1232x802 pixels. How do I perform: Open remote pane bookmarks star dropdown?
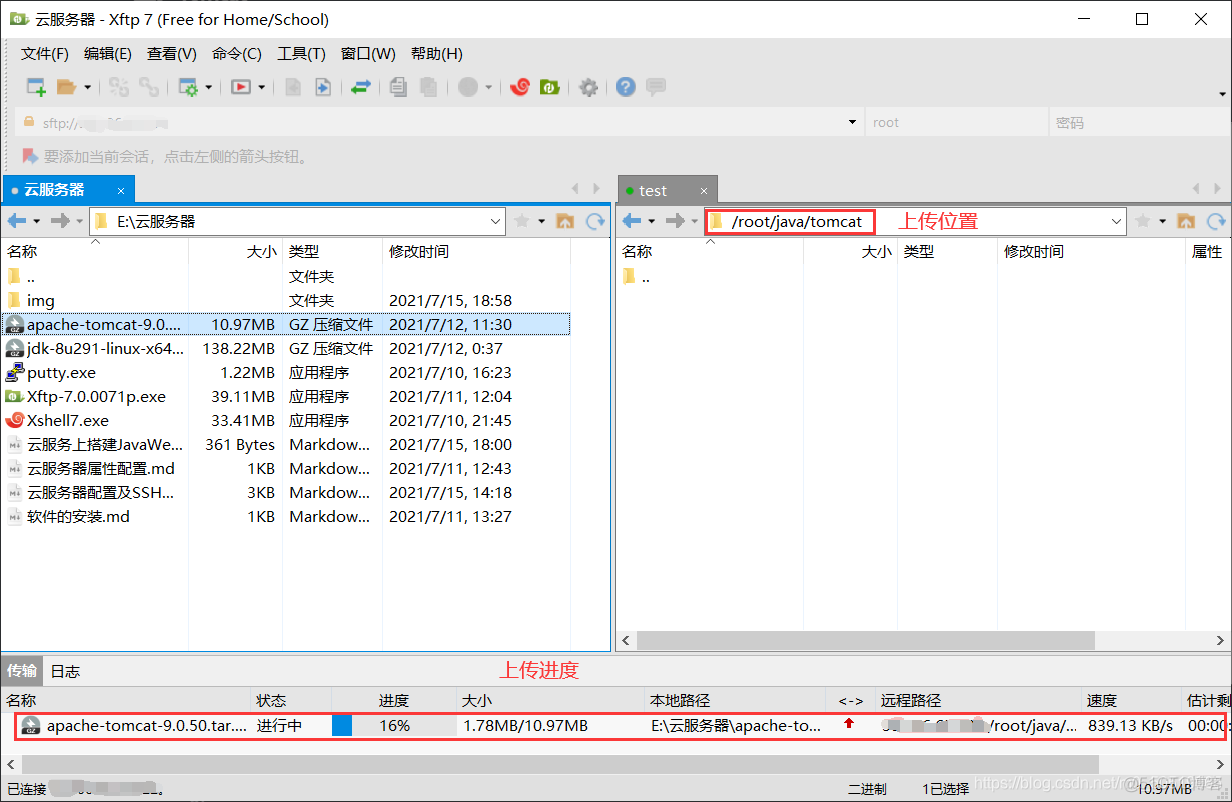[1163, 221]
